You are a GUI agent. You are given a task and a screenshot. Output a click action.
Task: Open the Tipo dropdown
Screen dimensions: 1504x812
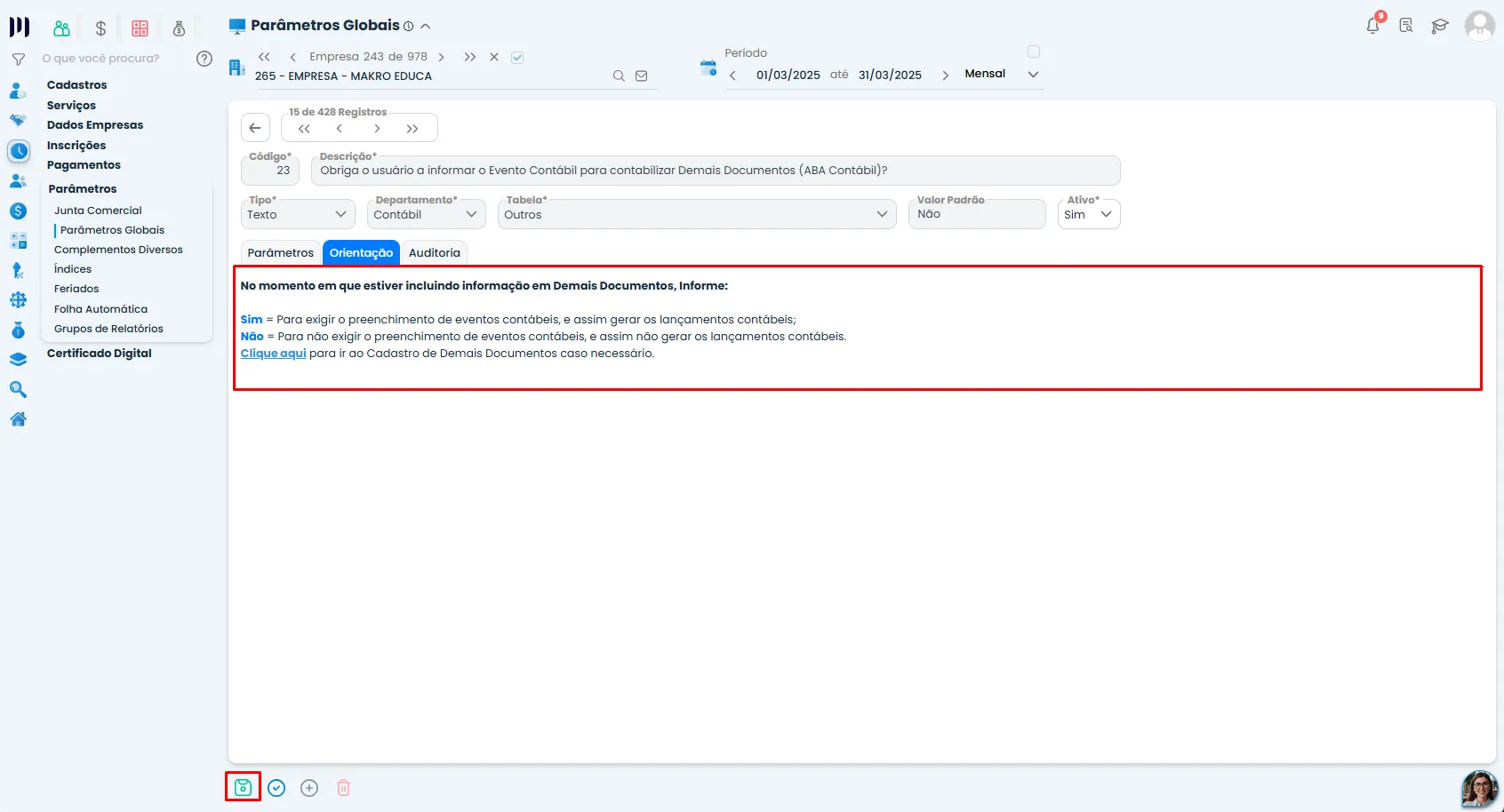click(x=298, y=214)
